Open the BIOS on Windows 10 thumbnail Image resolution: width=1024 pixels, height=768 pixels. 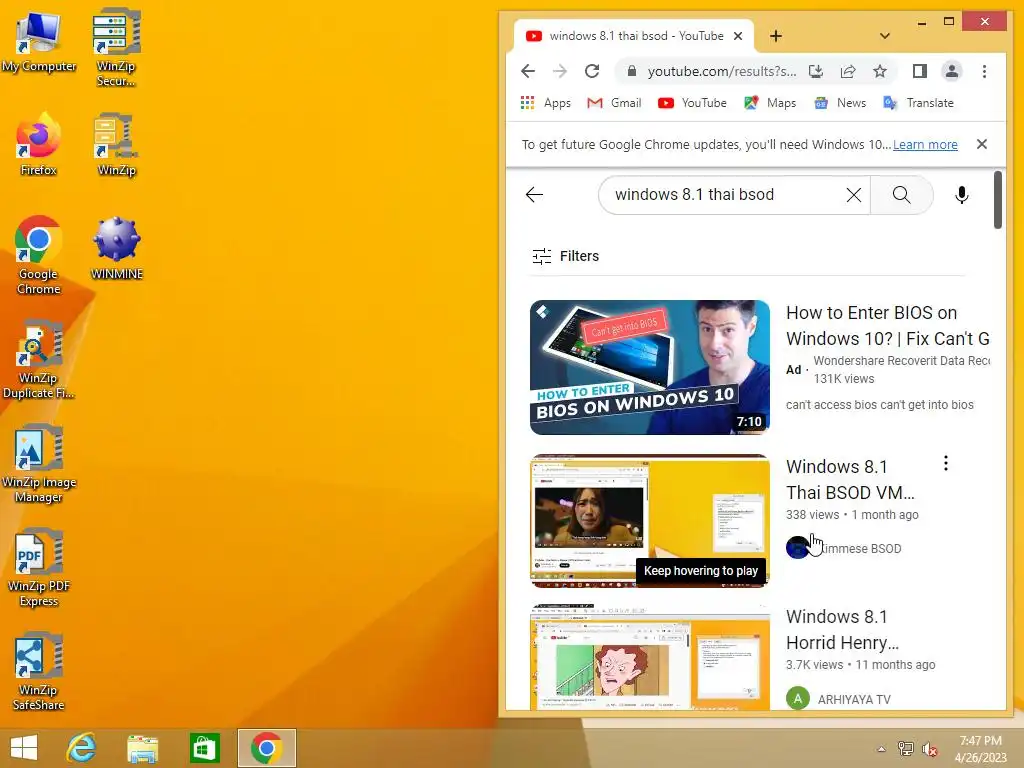click(650, 367)
